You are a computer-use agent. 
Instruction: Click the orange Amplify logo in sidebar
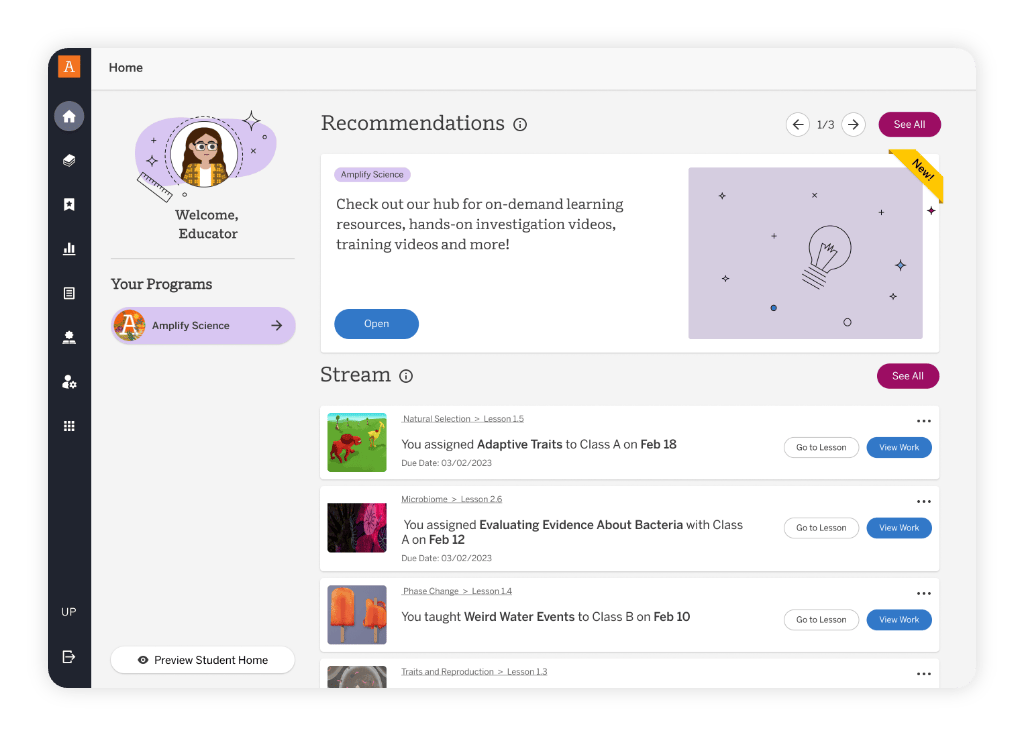(x=69, y=67)
